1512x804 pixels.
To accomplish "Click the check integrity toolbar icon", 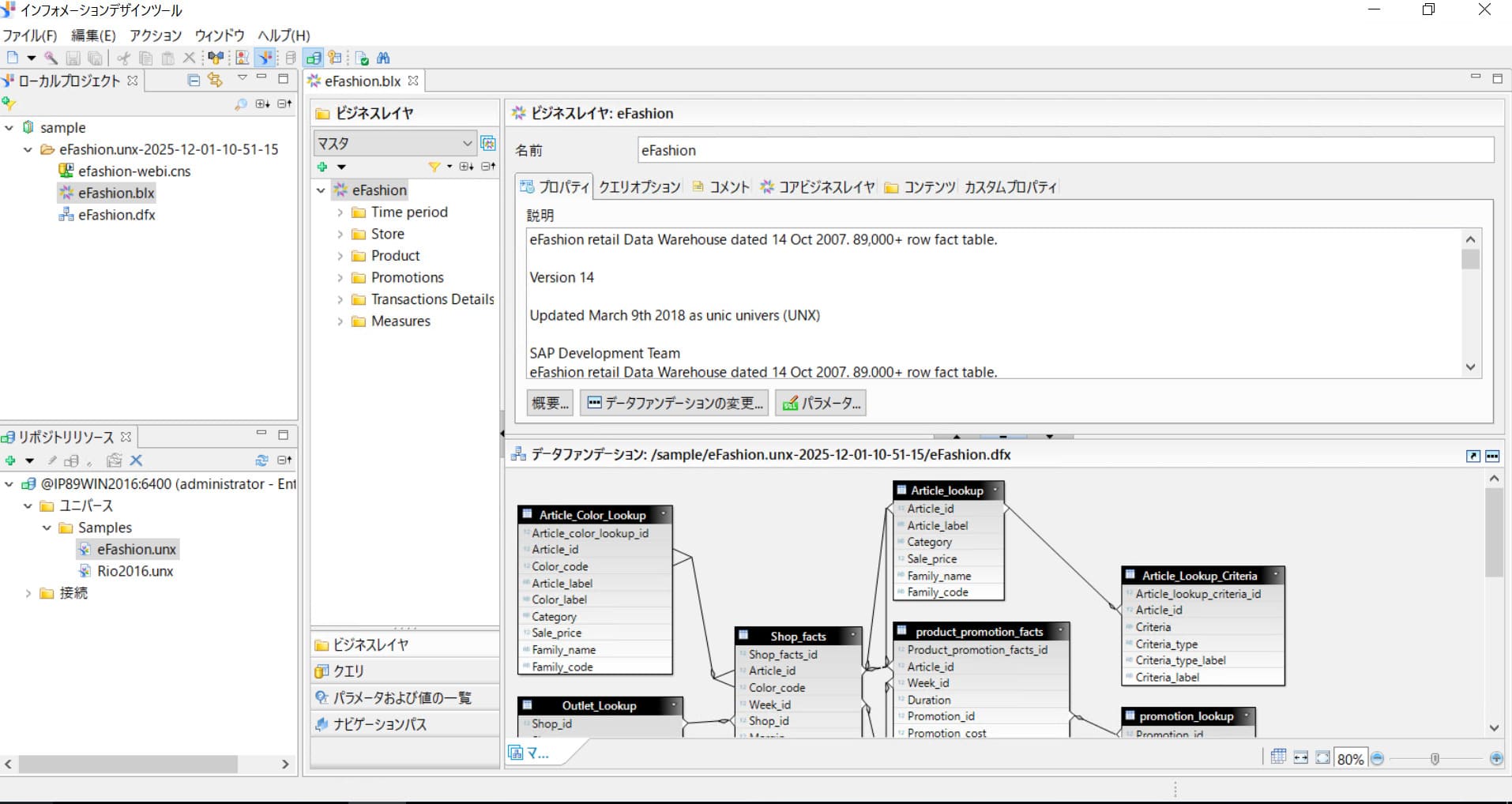I will [362, 58].
